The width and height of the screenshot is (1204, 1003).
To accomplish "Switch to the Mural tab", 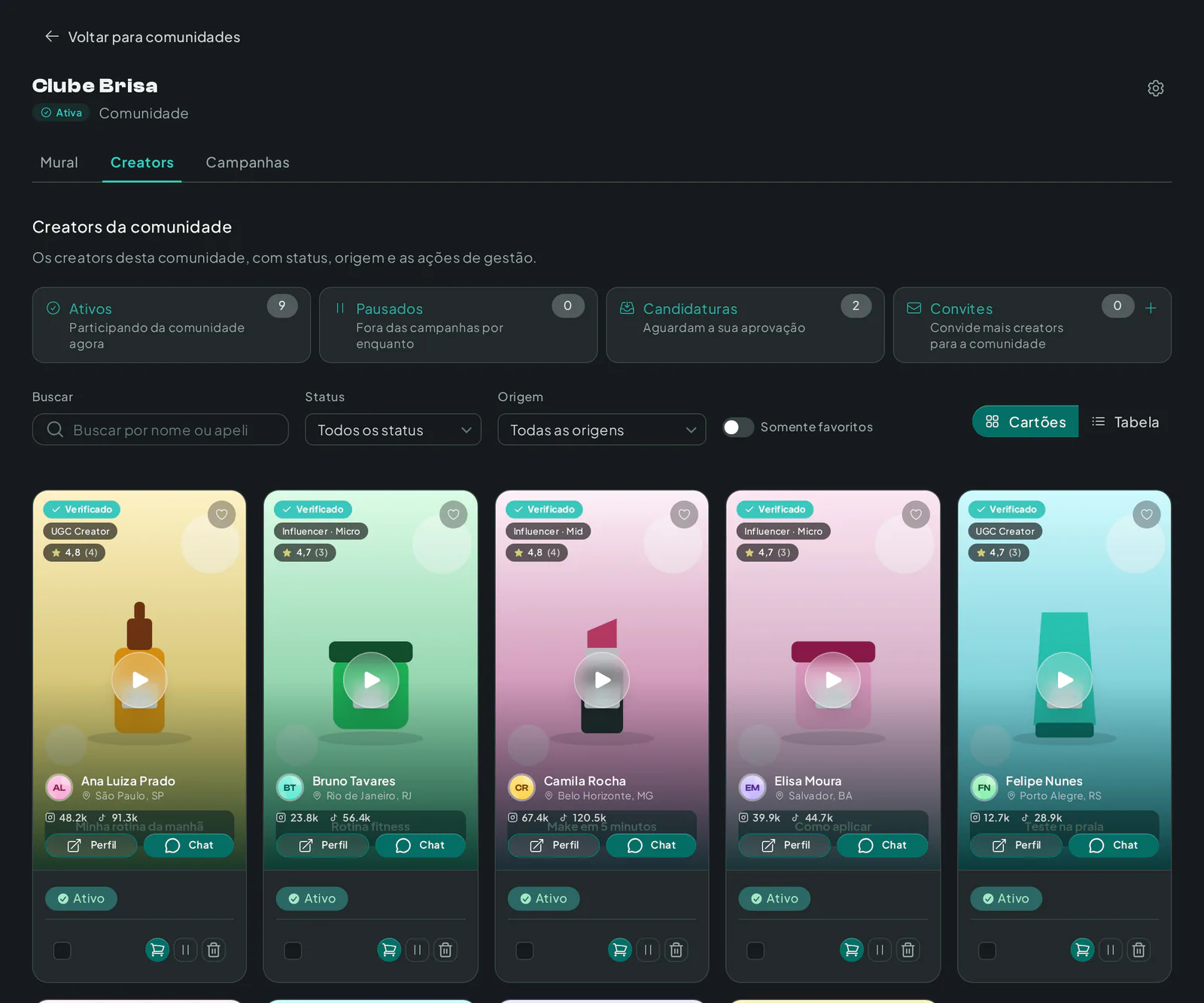I will coord(59,163).
